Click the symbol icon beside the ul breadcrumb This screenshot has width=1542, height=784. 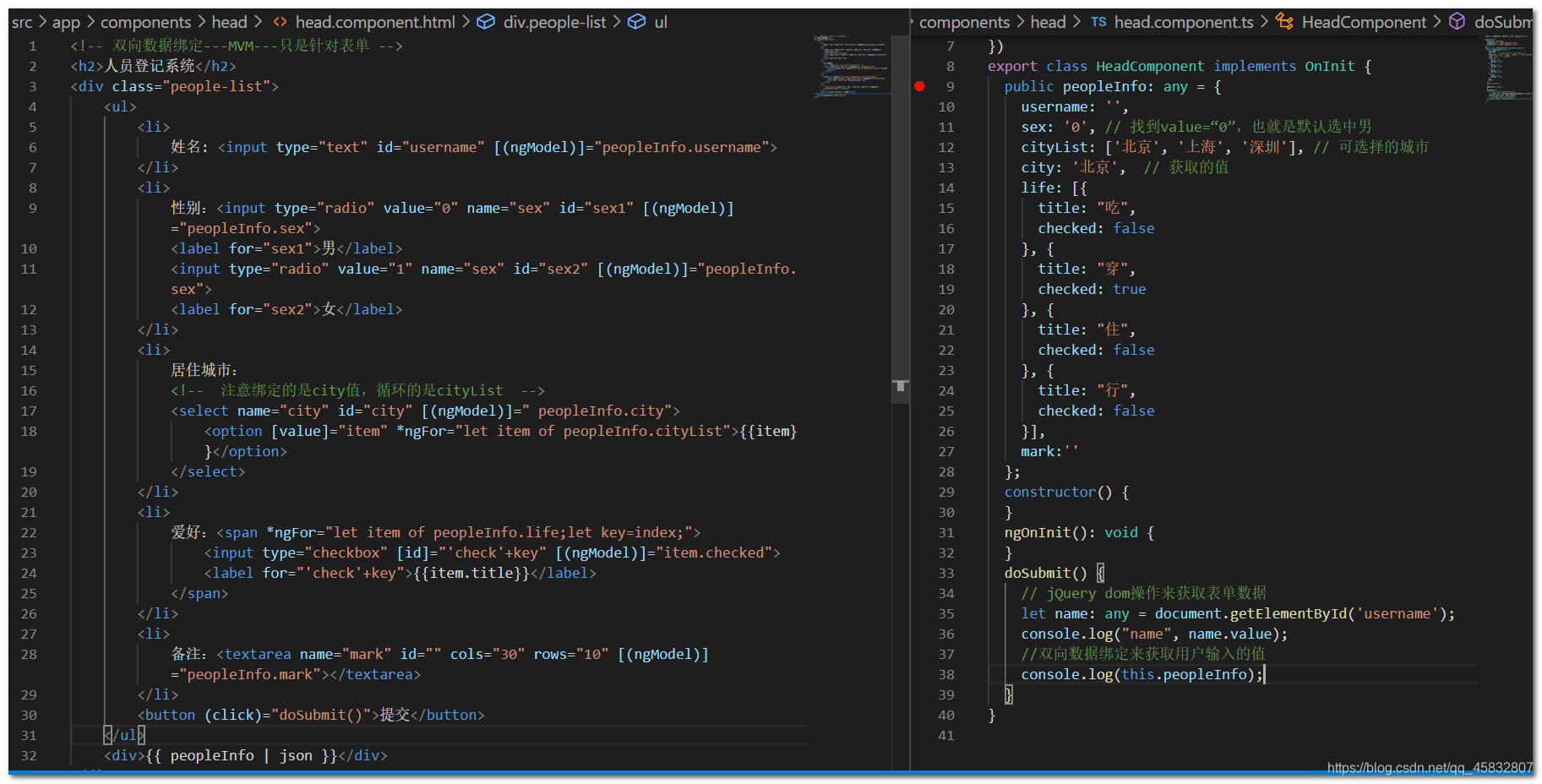coord(636,22)
